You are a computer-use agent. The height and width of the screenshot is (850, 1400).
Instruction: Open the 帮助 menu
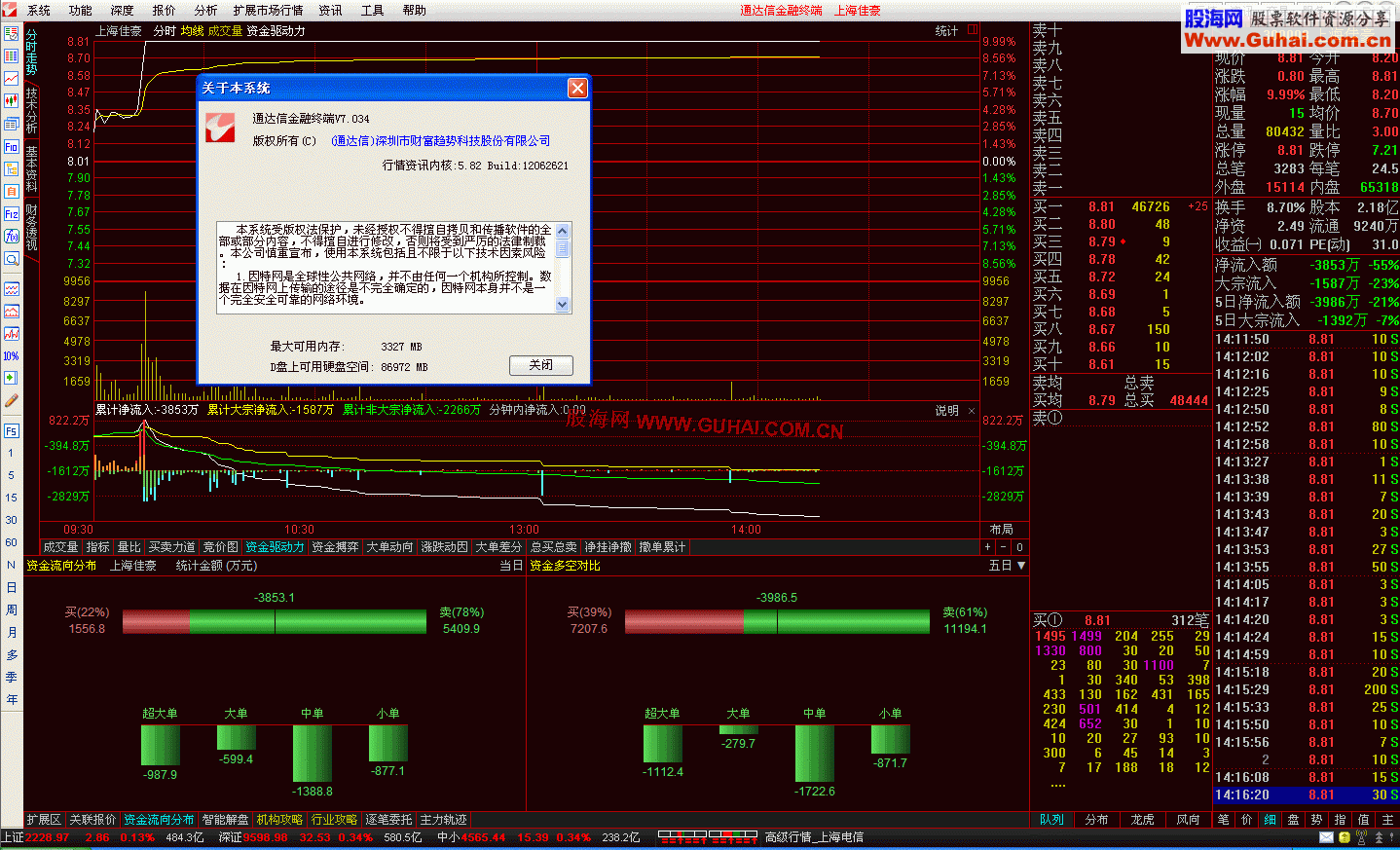click(x=415, y=11)
